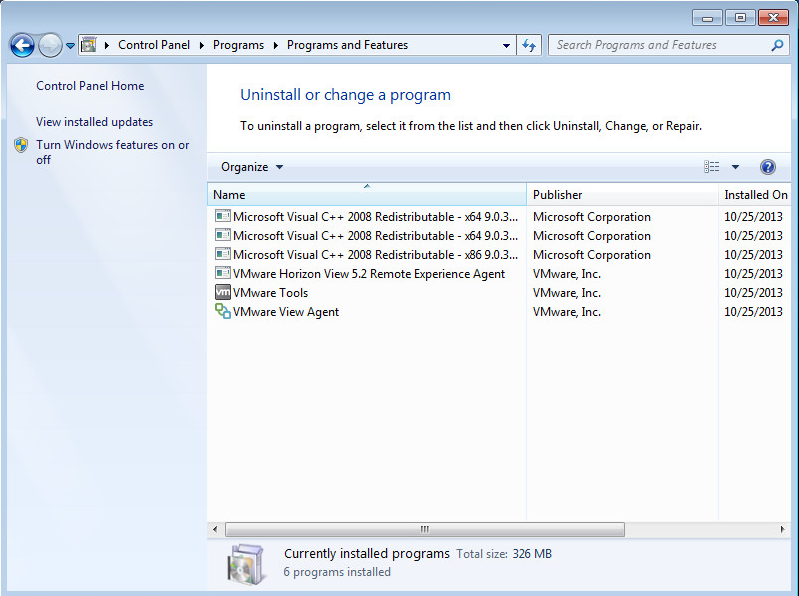Click the VMware Tools program icon
The height and width of the screenshot is (596, 799).
click(x=222, y=293)
